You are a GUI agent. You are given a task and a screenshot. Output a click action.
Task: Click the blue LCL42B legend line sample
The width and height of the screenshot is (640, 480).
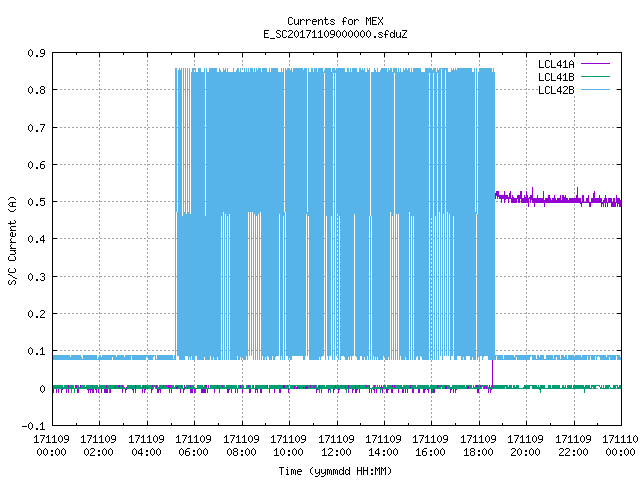pos(596,89)
